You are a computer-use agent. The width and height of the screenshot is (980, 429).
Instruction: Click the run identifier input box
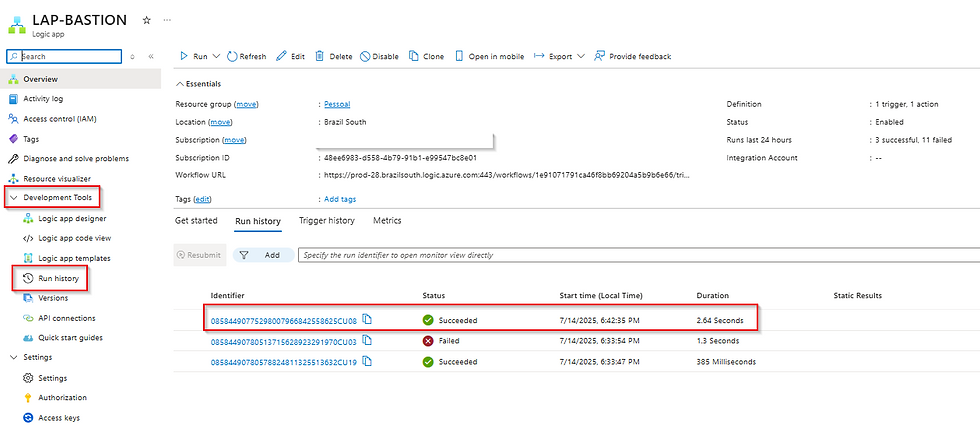coord(639,255)
